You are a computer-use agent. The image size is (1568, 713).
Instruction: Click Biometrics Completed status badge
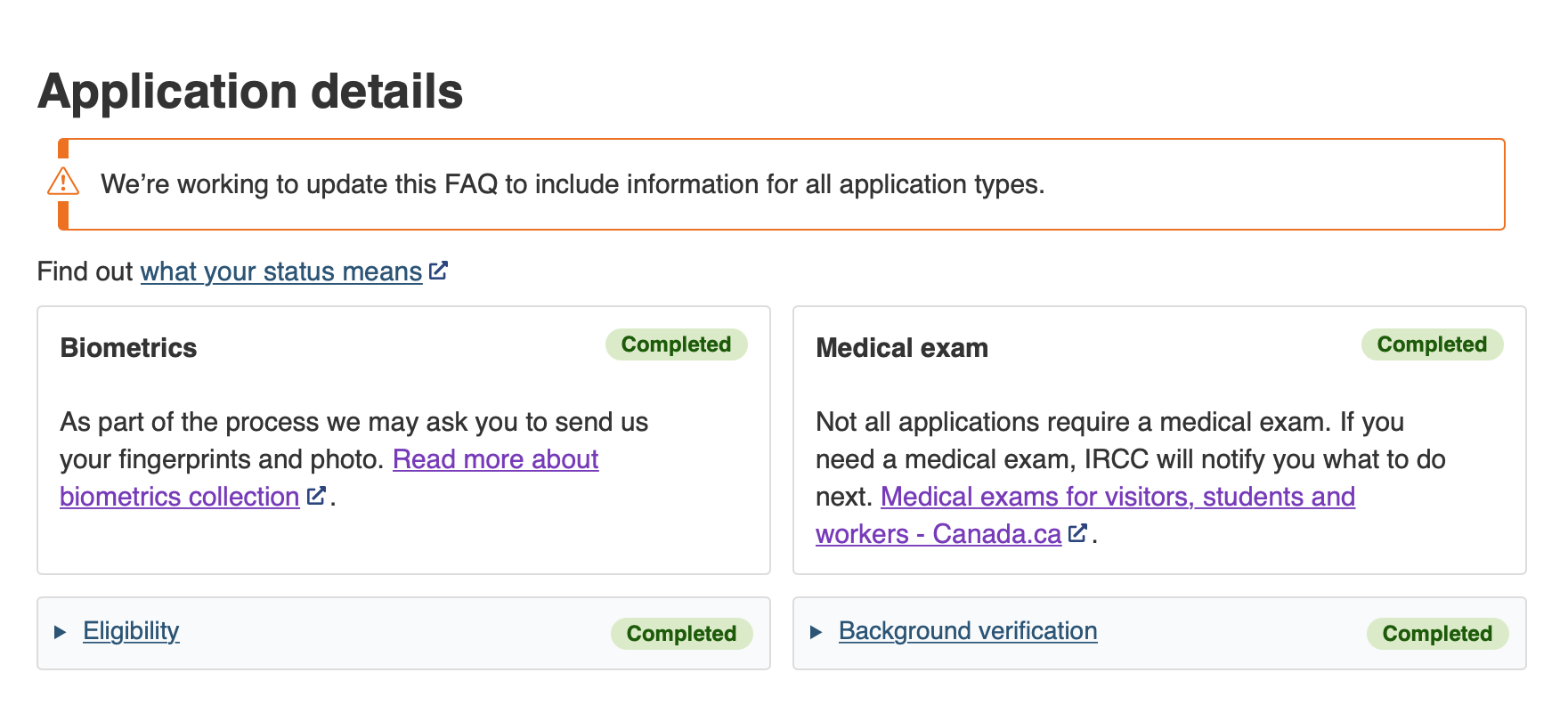pos(677,344)
